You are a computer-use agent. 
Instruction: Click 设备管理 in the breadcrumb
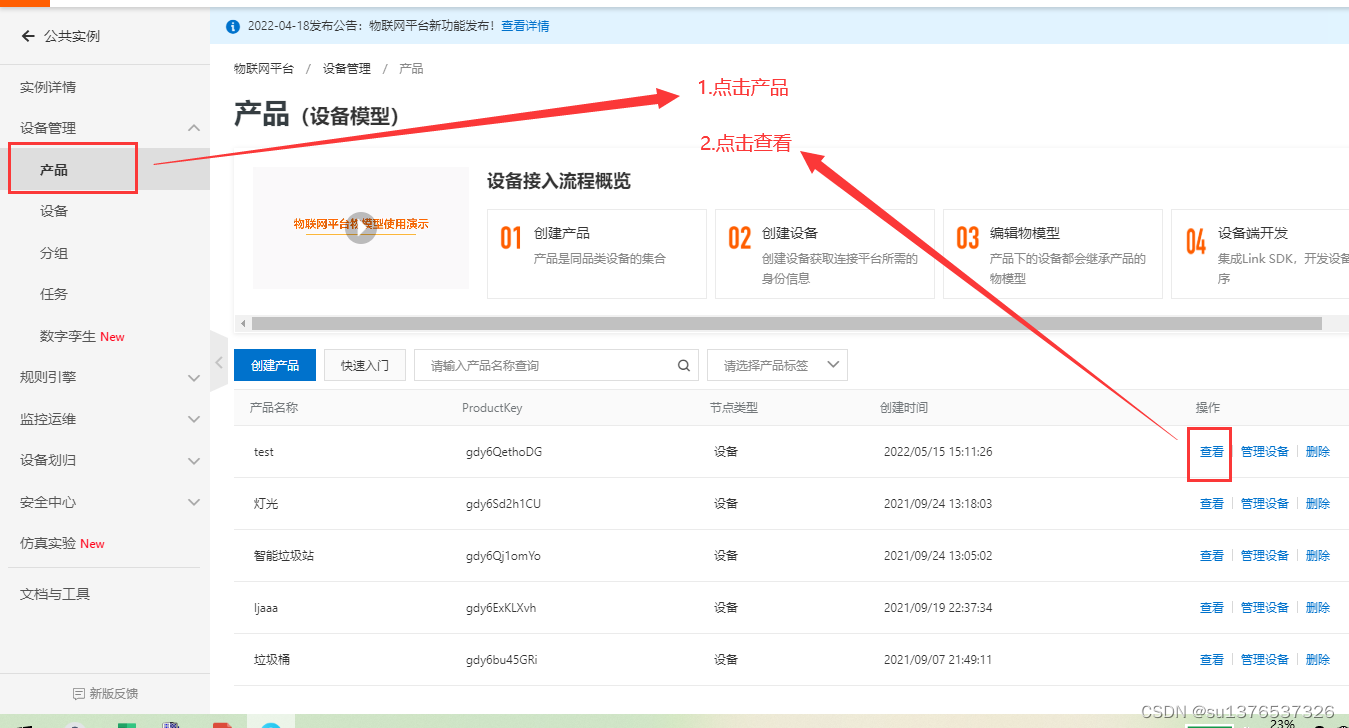[x=346, y=69]
